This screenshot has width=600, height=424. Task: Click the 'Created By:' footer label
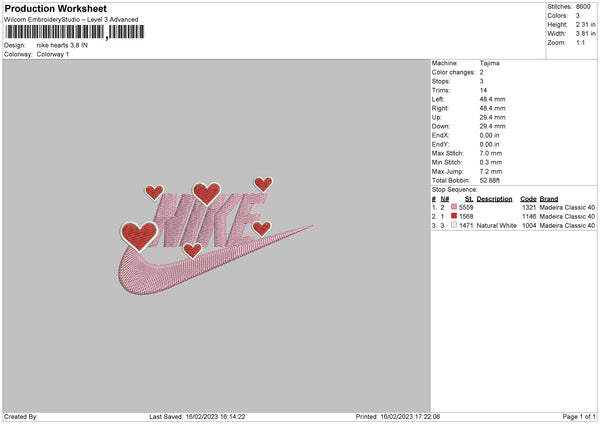coord(21,417)
